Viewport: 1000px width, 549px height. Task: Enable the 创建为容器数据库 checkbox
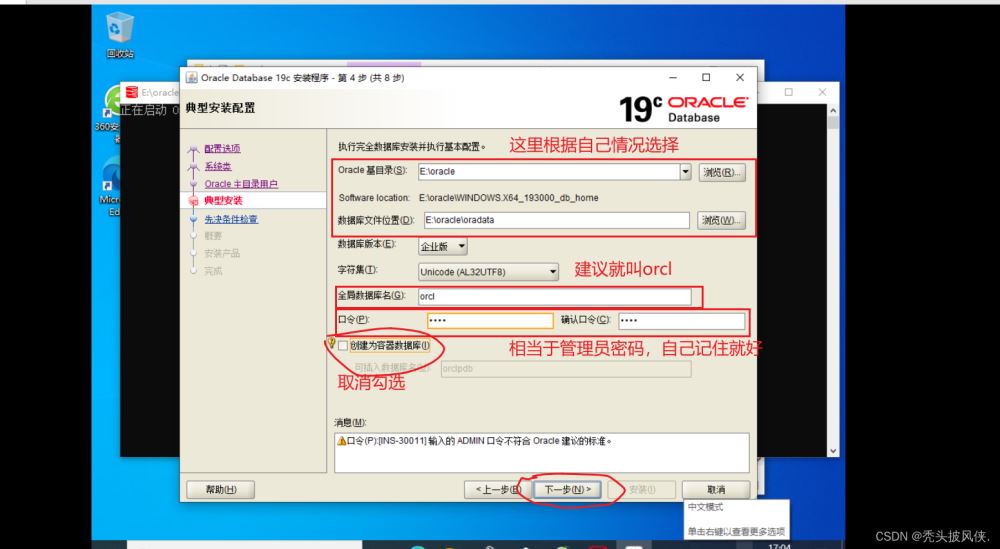pos(344,346)
